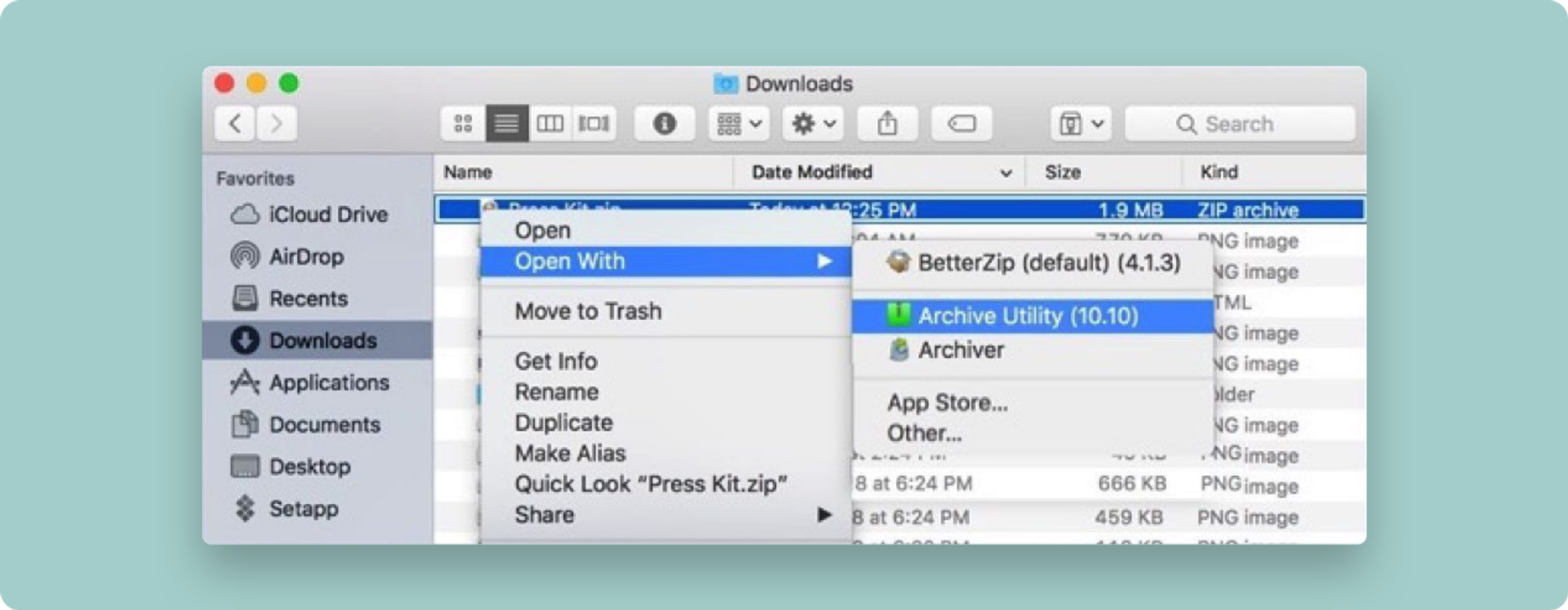Viewport: 1568px width, 610px height.
Task: Select list view button
Action: click(506, 124)
